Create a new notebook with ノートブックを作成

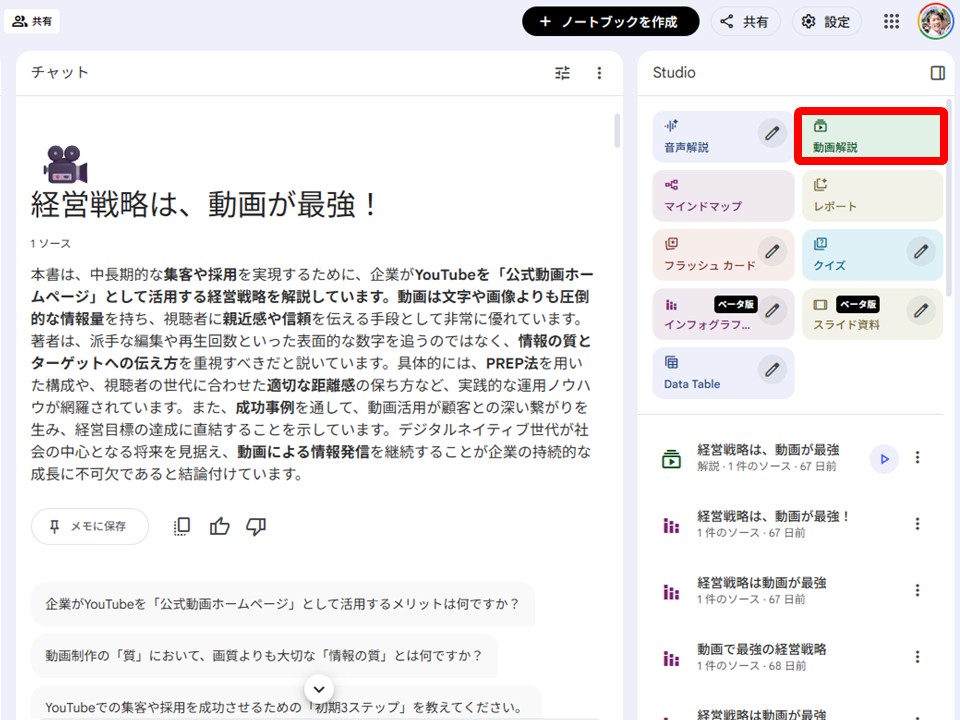click(x=610, y=21)
